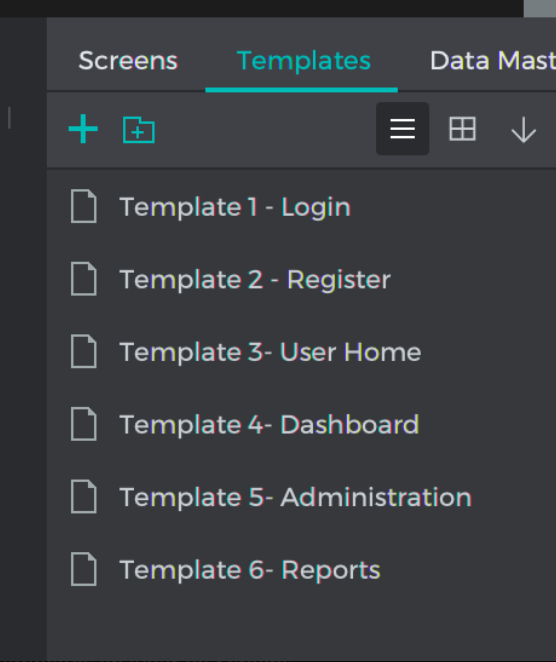Screen dimensions: 556x662
Task: Click page icon of Template 5- Administration
Action: tap(84, 496)
